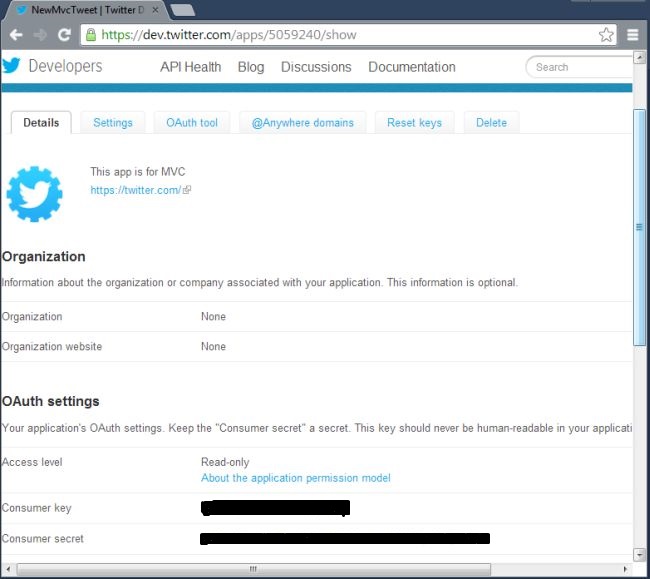
Task: Bookmark this page with the star icon
Action: tap(606, 35)
